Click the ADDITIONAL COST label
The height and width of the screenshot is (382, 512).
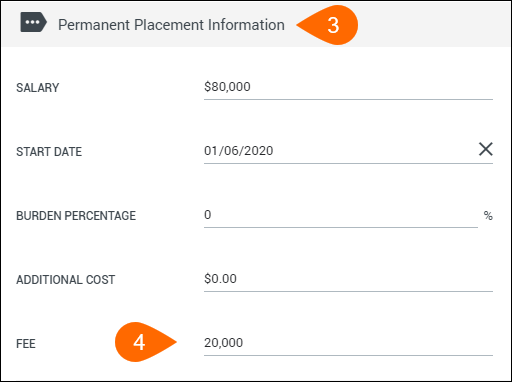point(66,280)
